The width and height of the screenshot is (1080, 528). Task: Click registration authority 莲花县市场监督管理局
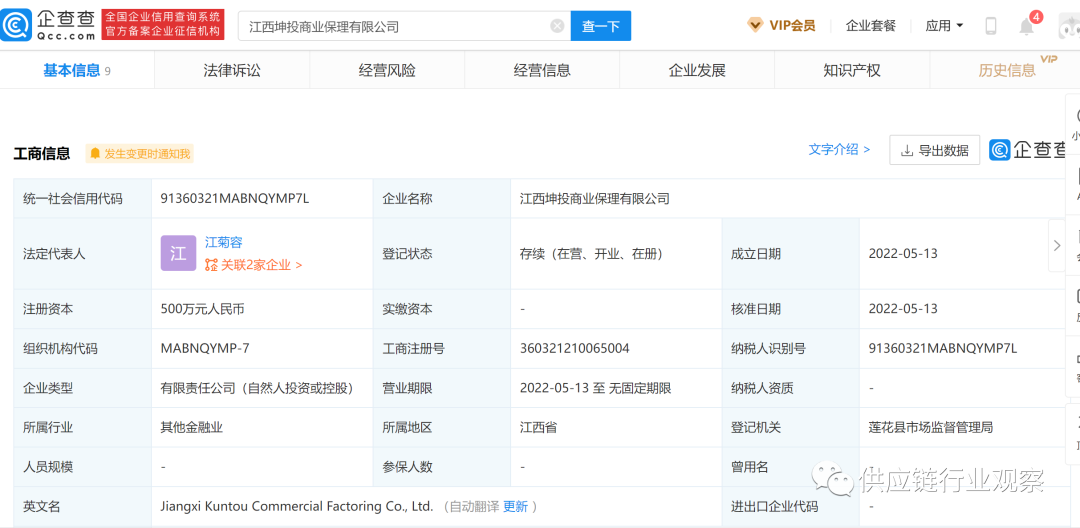pos(931,427)
